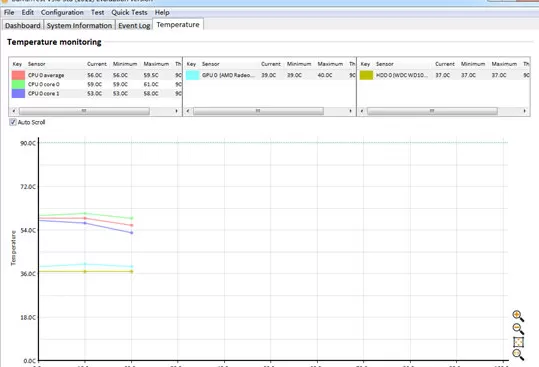Click the Key column header in the CPU list
The image size is (539, 367).
point(17,64)
